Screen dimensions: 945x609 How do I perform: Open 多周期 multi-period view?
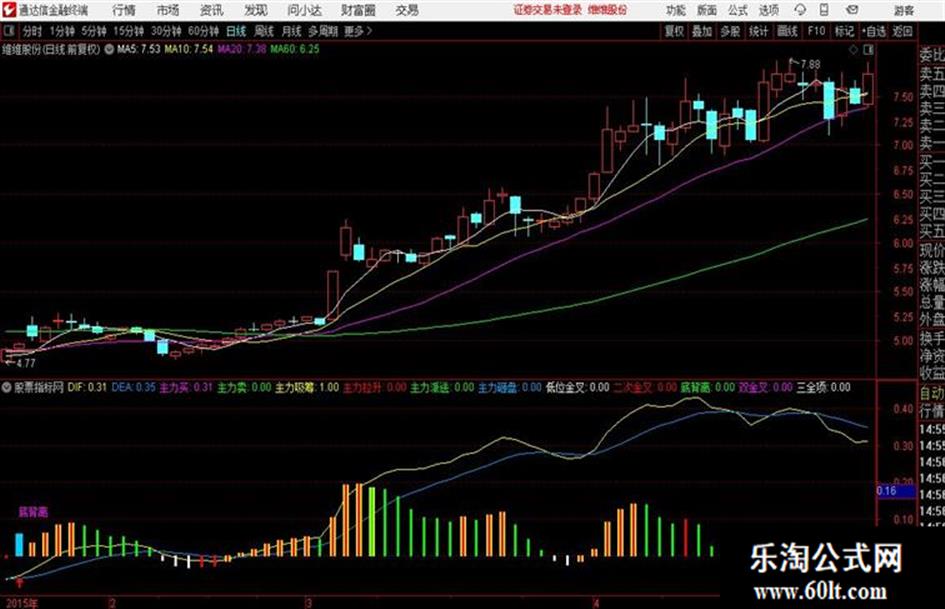point(323,31)
